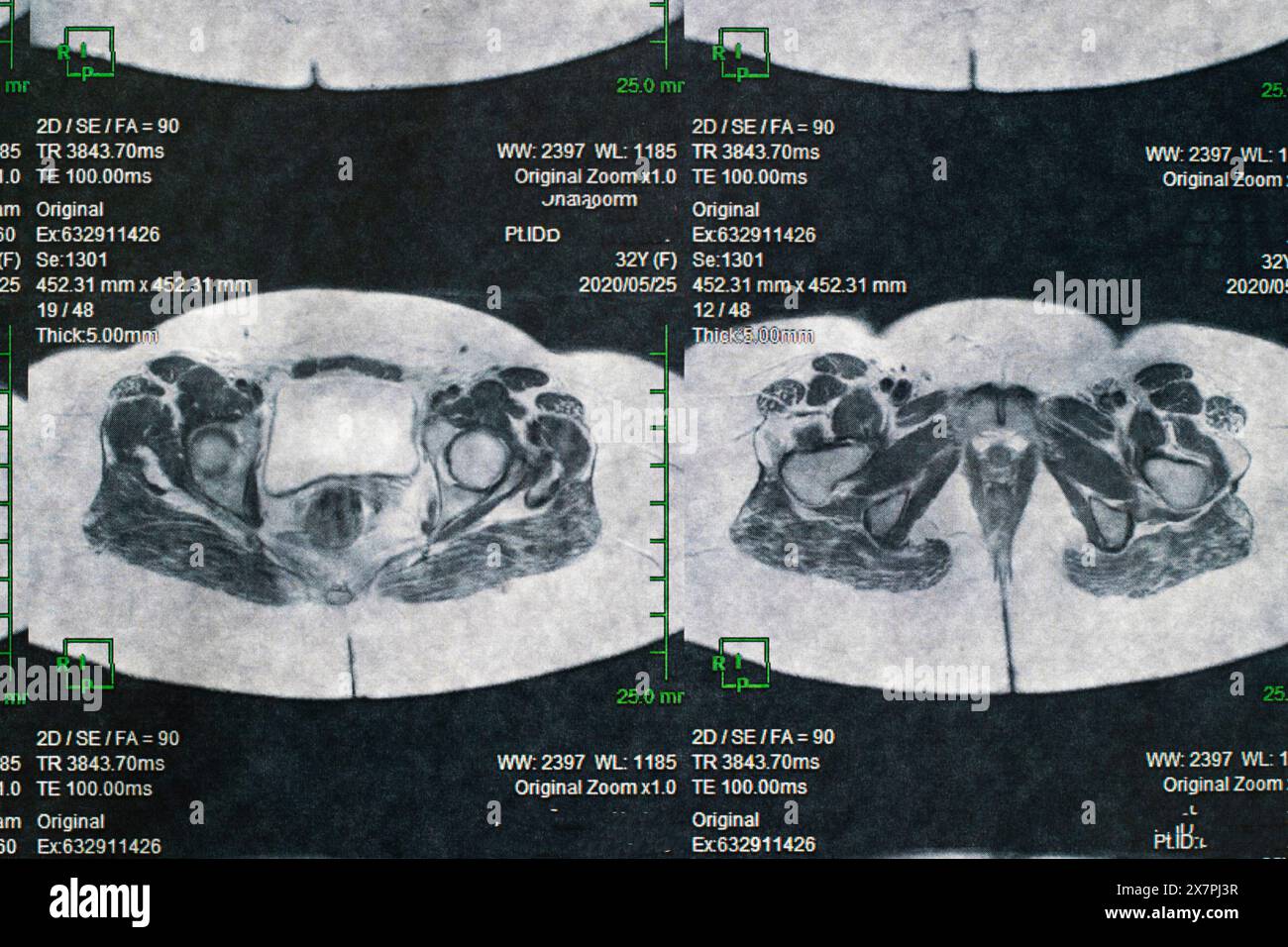Viewport: 1288px width, 947px height.
Task: Click 'TE 100.00ms' in the bottom-right panel
Action: (750, 787)
